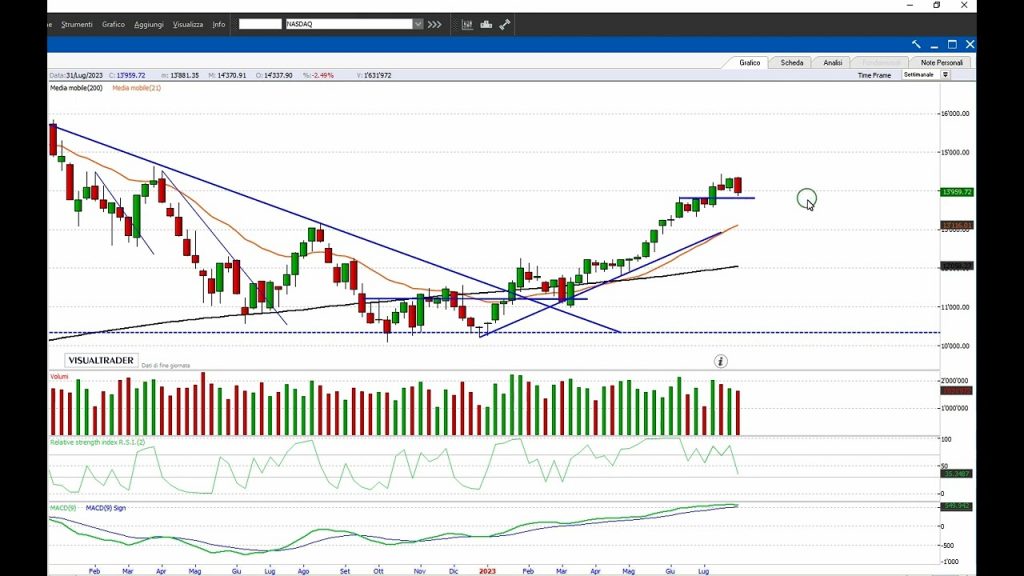Click the chart settings icon in the toolbar
This screenshot has height=576, width=1024.
[x=467, y=24]
